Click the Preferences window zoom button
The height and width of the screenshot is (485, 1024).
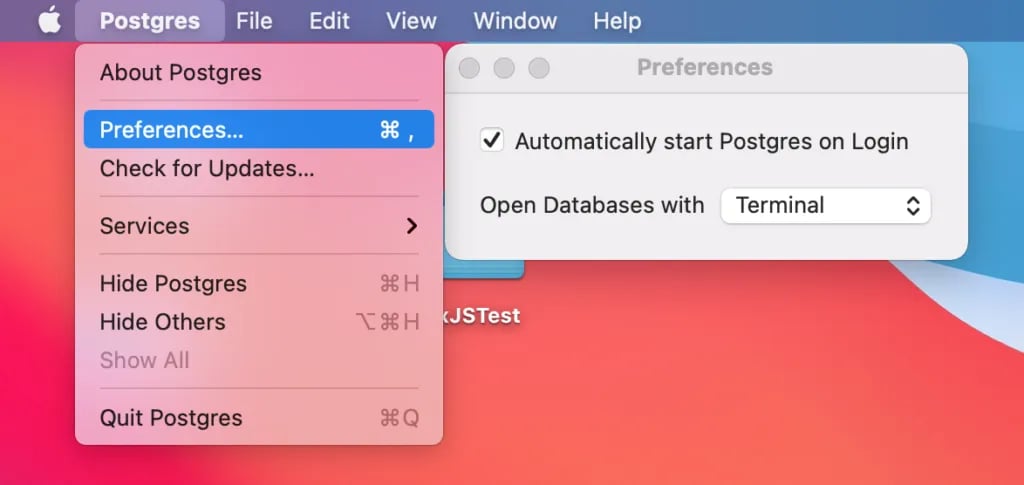pyautogui.click(x=539, y=68)
